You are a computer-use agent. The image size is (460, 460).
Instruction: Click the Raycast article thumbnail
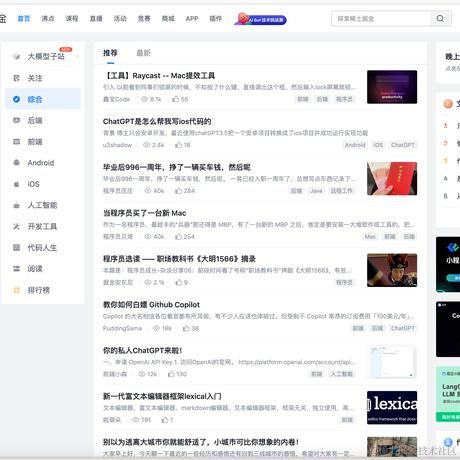(392, 87)
